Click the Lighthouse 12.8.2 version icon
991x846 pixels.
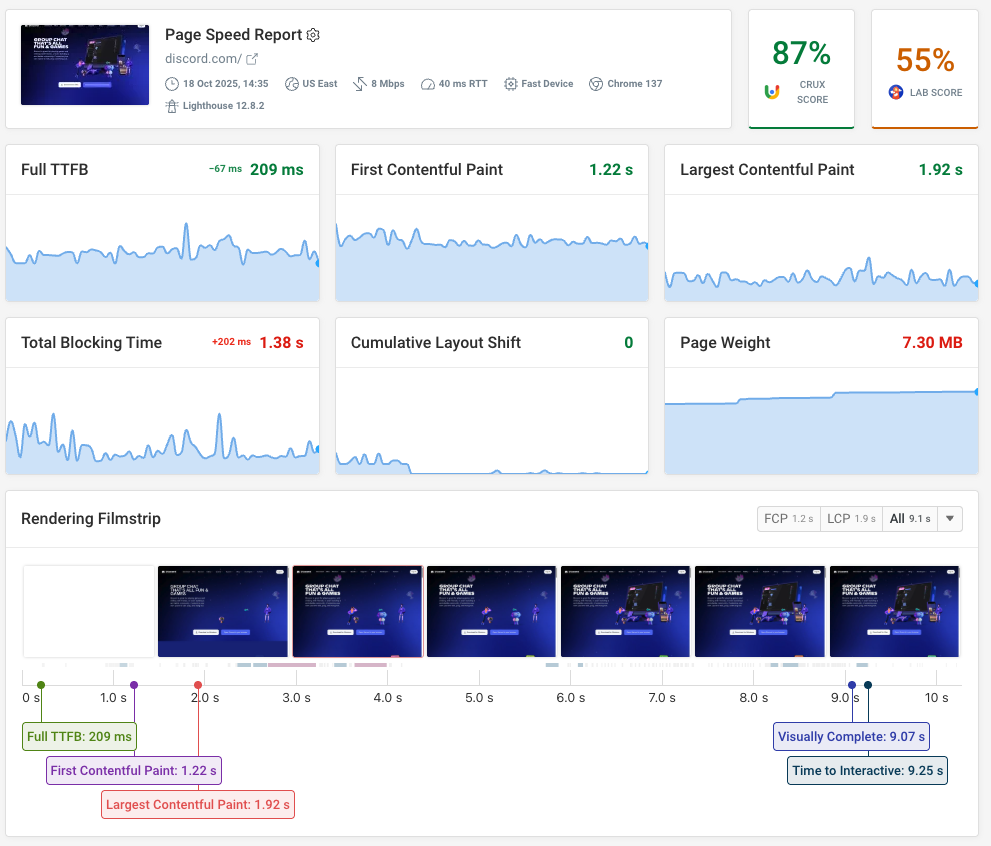(x=172, y=105)
